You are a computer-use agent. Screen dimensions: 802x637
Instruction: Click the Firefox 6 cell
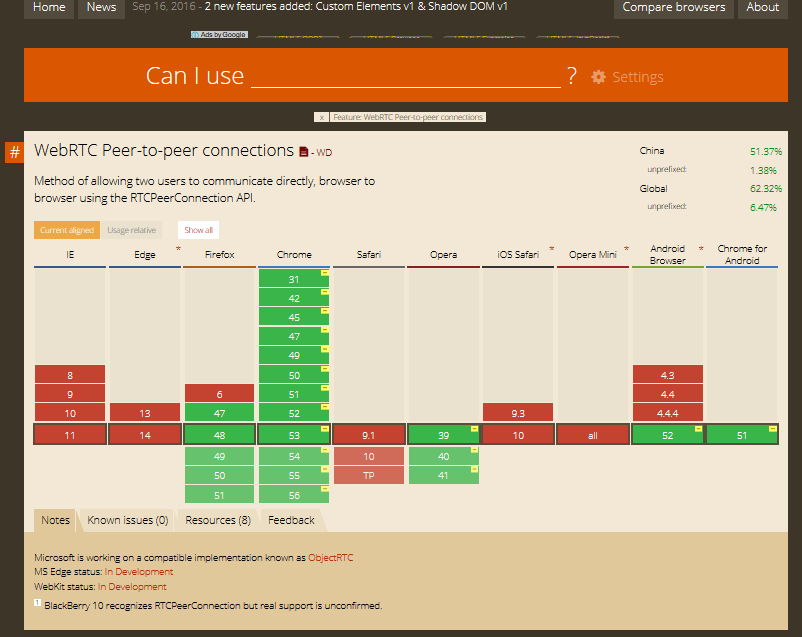[x=219, y=393]
